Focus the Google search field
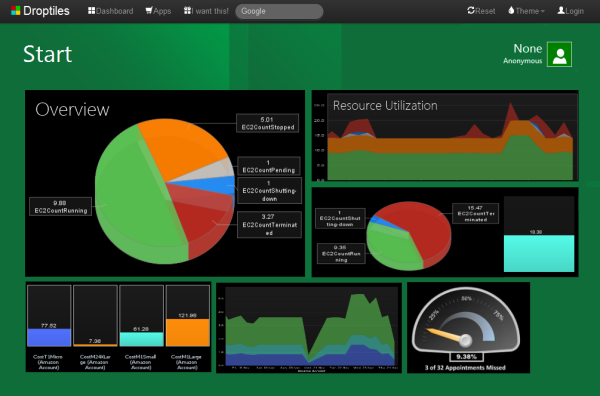The width and height of the screenshot is (600, 396). click(279, 11)
